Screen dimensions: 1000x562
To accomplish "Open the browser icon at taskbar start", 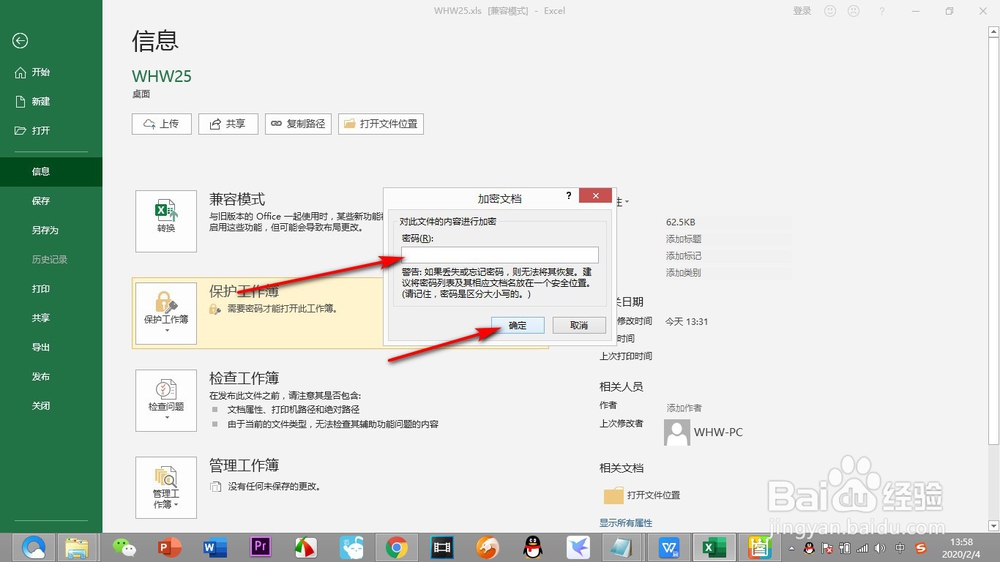I will pos(34,547).
